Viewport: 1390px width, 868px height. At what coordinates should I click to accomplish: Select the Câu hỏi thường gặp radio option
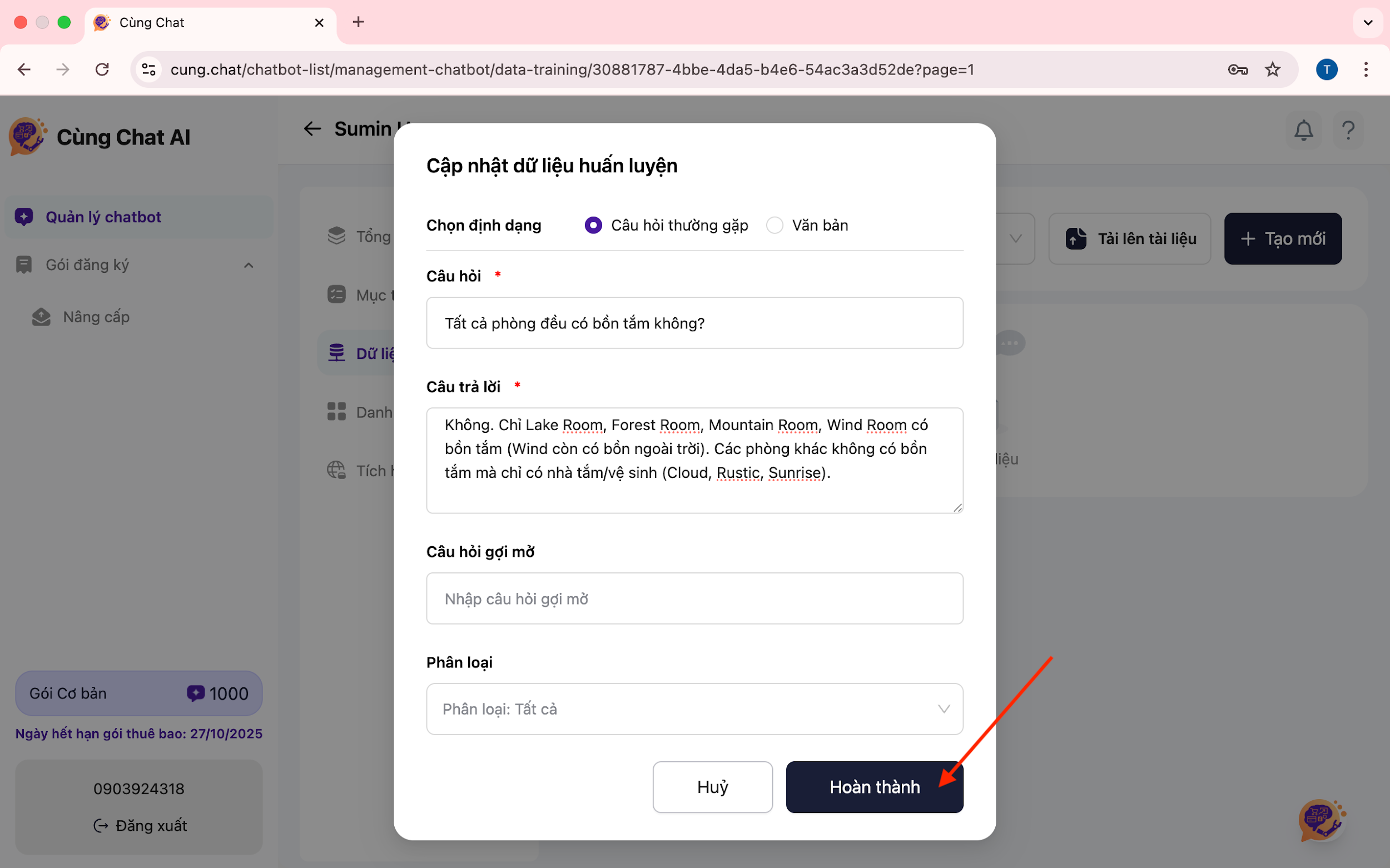593,225
